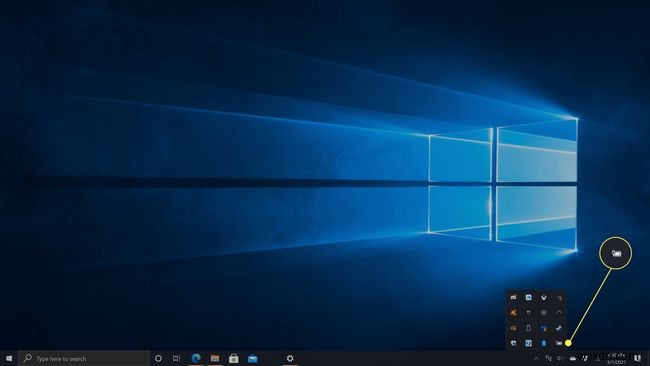Open Microsoft Store from the taskbar

(x=233, y=359)
